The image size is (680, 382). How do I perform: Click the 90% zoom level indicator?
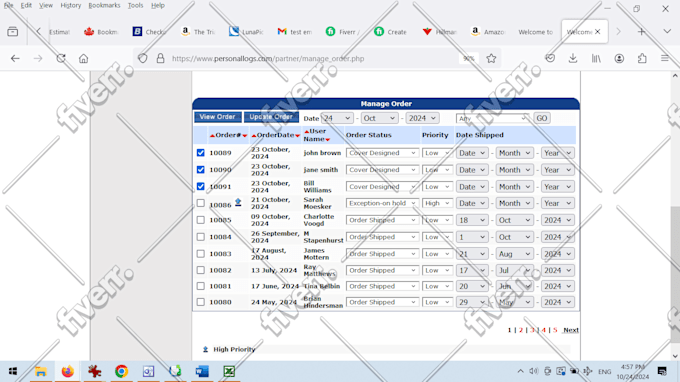(469, 59)
